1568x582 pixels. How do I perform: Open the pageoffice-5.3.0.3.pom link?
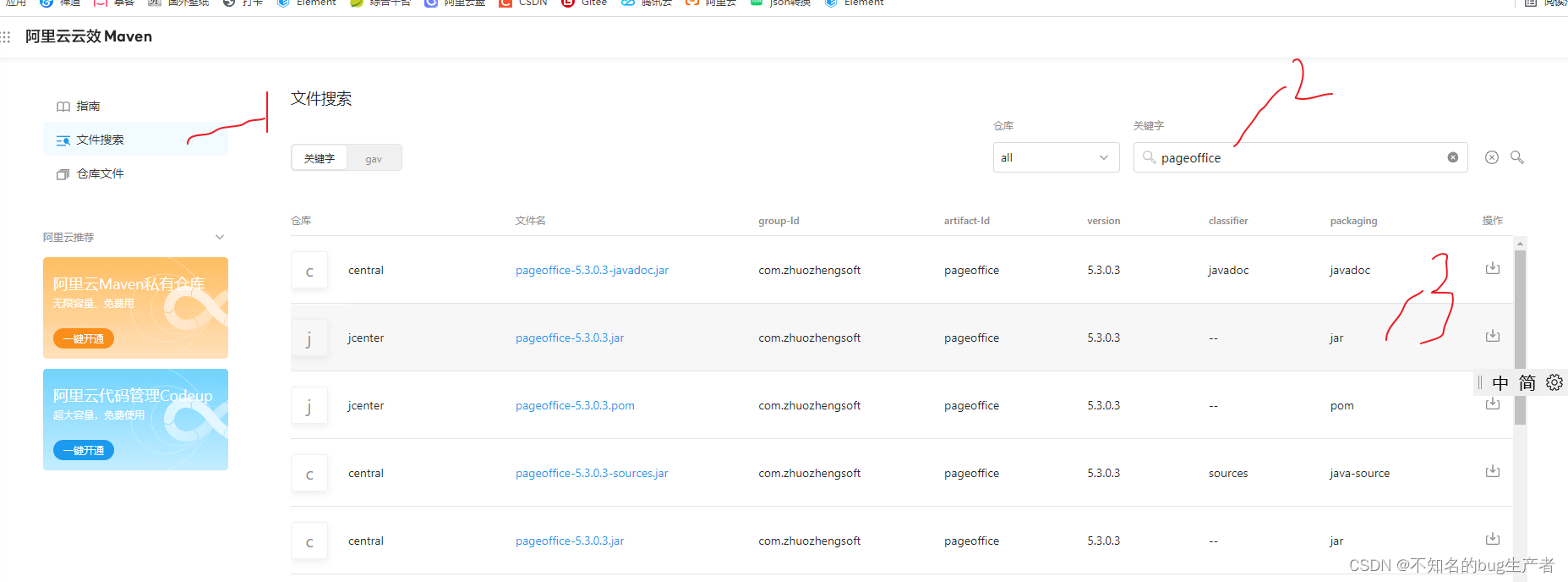tap(575, 405)
